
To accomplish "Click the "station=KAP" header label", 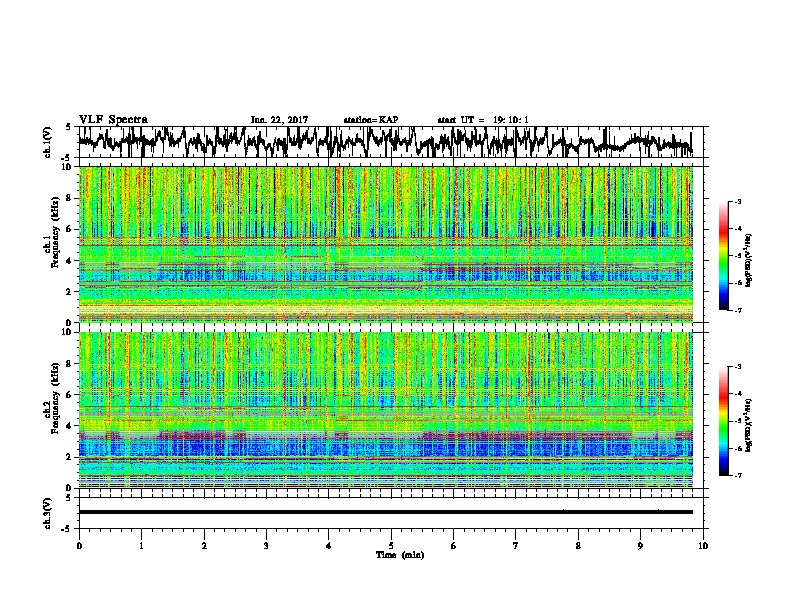I will pos(371,120).
